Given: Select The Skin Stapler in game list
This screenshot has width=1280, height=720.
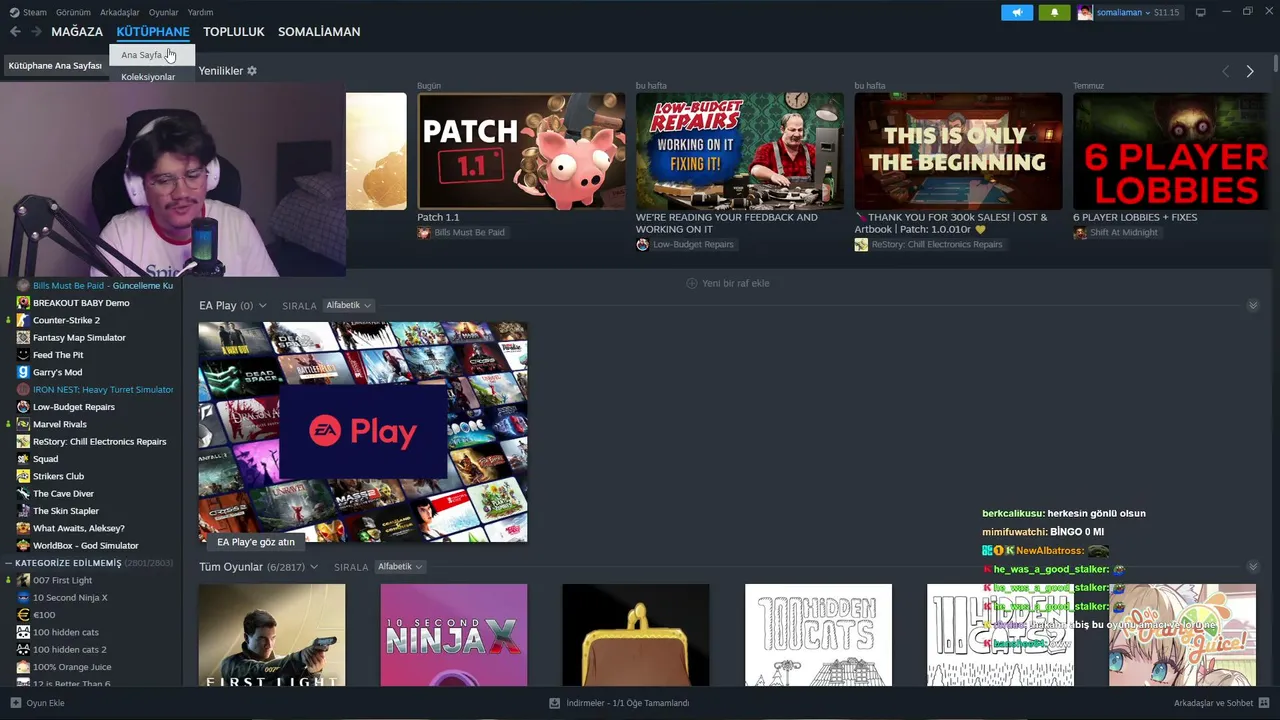Looking at the screenshot, I should pyautogui.click(x=66, y=511).
